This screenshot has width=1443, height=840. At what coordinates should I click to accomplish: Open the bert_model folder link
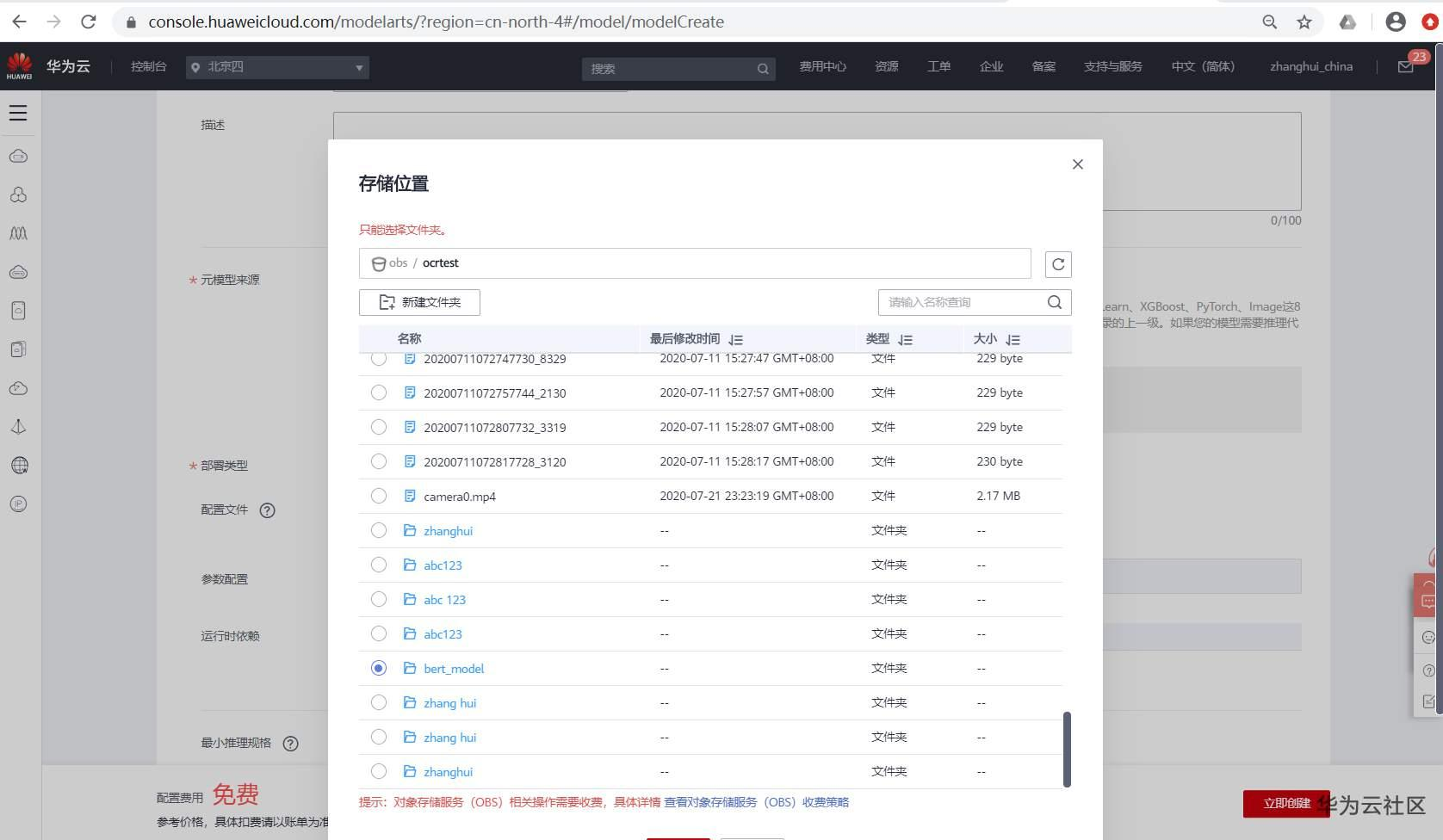(x=454, y=669)
